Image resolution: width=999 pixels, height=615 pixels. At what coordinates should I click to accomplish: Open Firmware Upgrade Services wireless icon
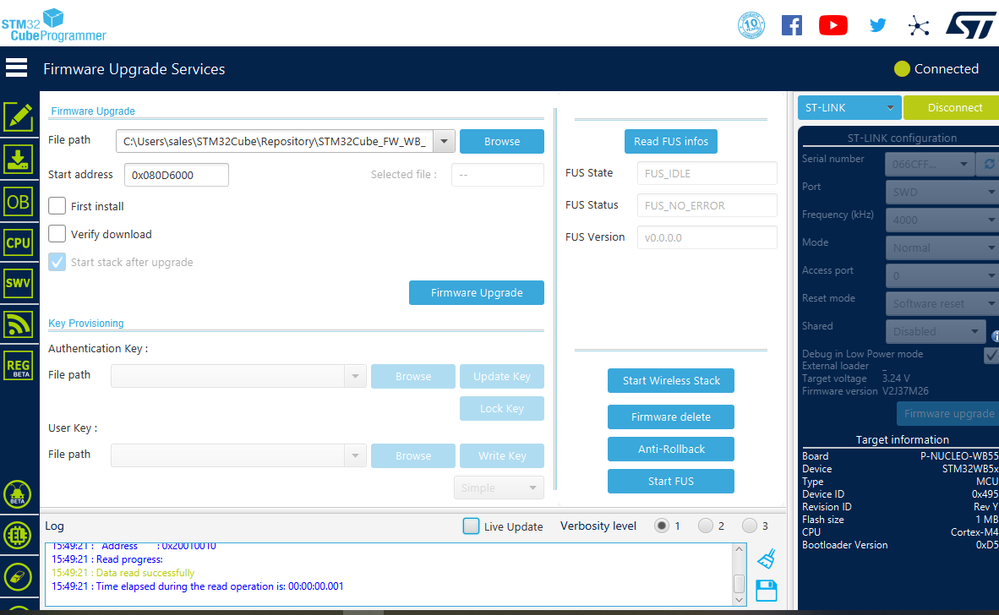[18, 324]
